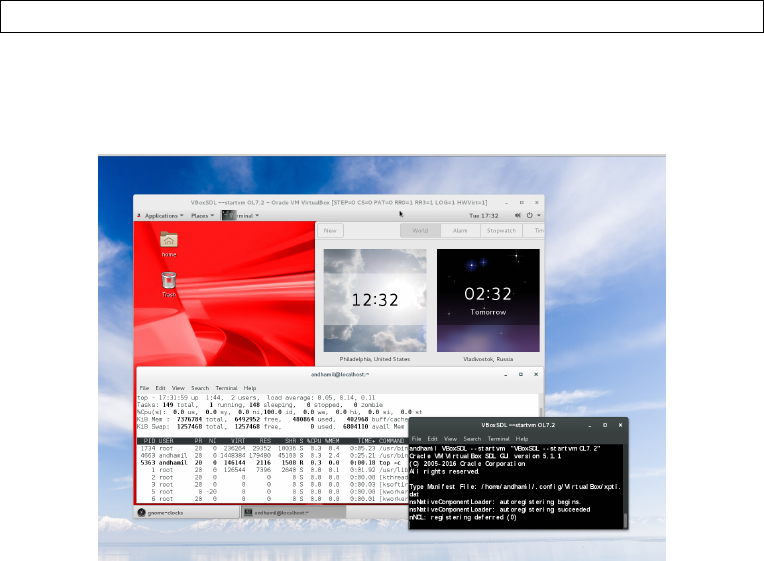Click the Philadelphia, United States label

pos(375,359)
